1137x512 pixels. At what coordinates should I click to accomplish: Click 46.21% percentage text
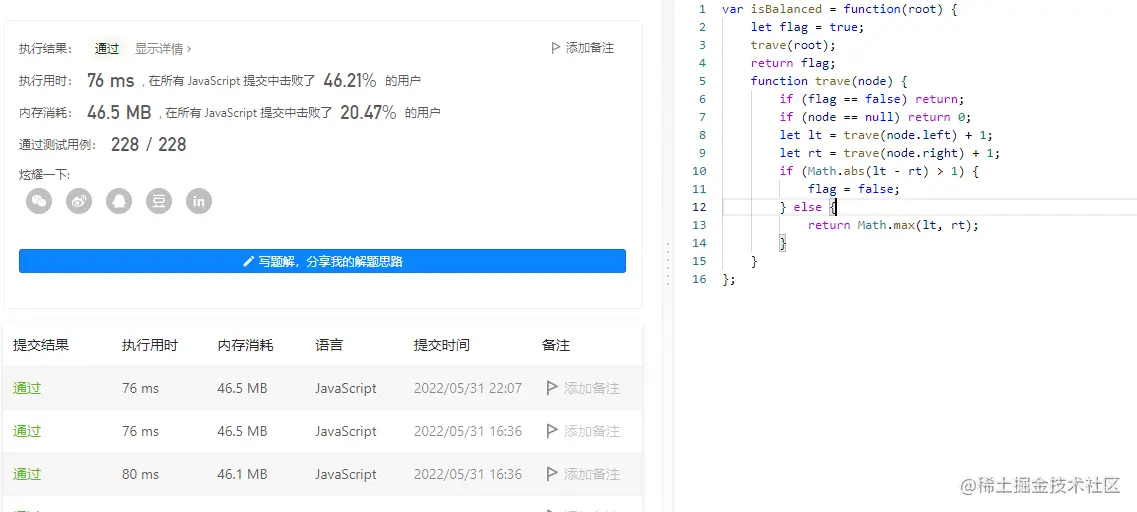(x=350, y=80)
